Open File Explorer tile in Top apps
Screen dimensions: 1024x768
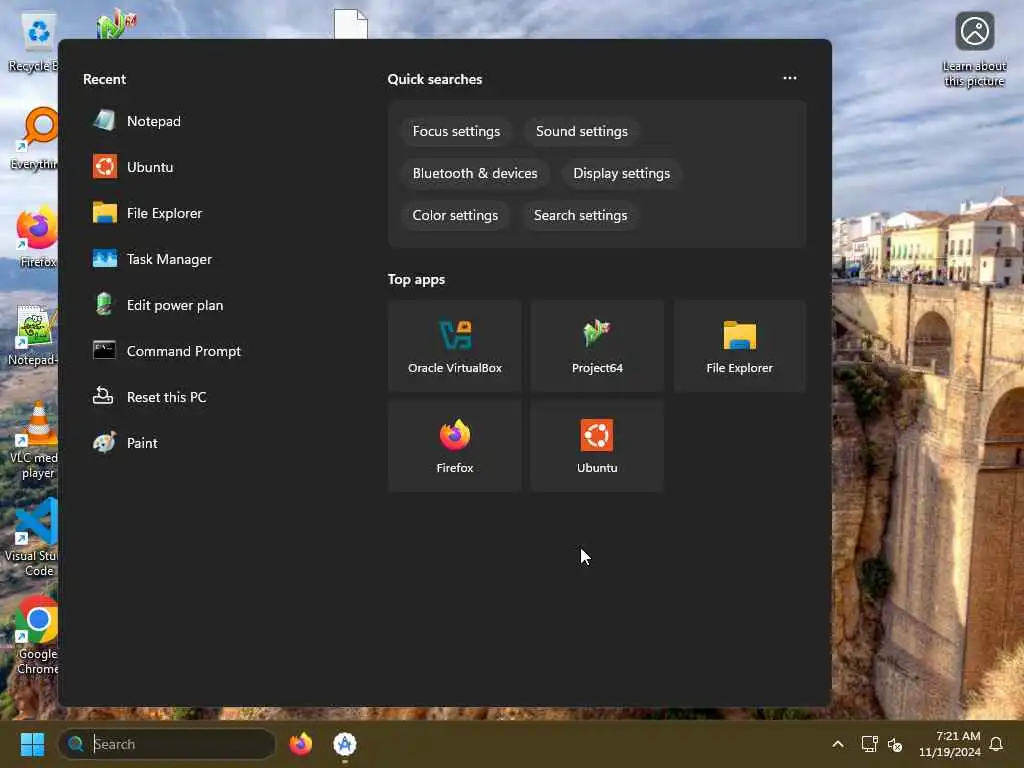point(739,347)
